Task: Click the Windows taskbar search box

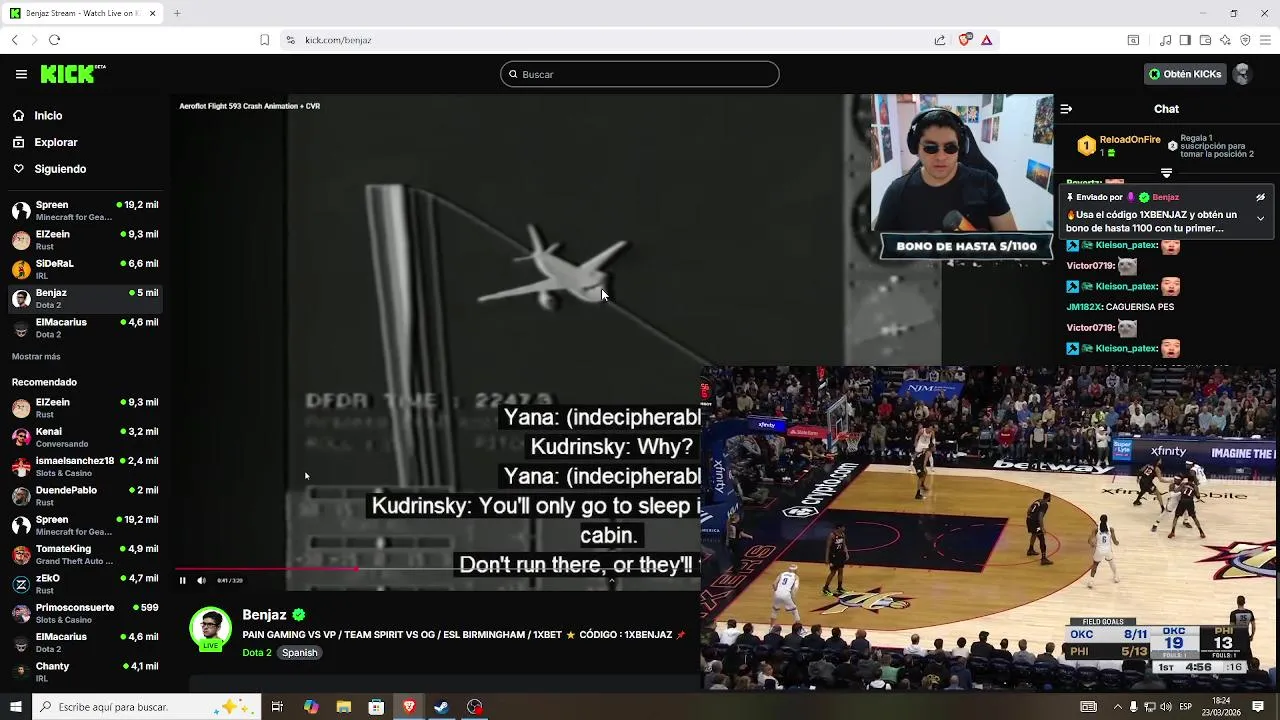Action: click(x=147, y=707)
